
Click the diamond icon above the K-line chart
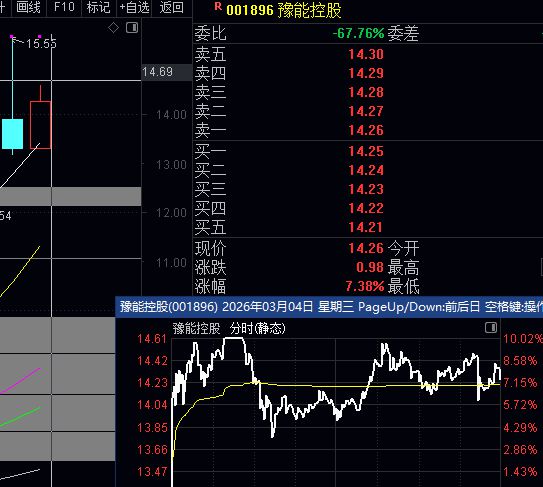pos(113,27)
